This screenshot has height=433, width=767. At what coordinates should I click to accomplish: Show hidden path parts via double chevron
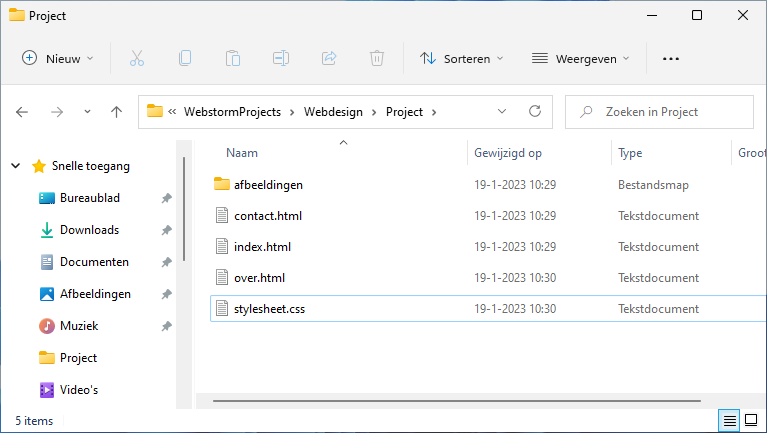172,112
